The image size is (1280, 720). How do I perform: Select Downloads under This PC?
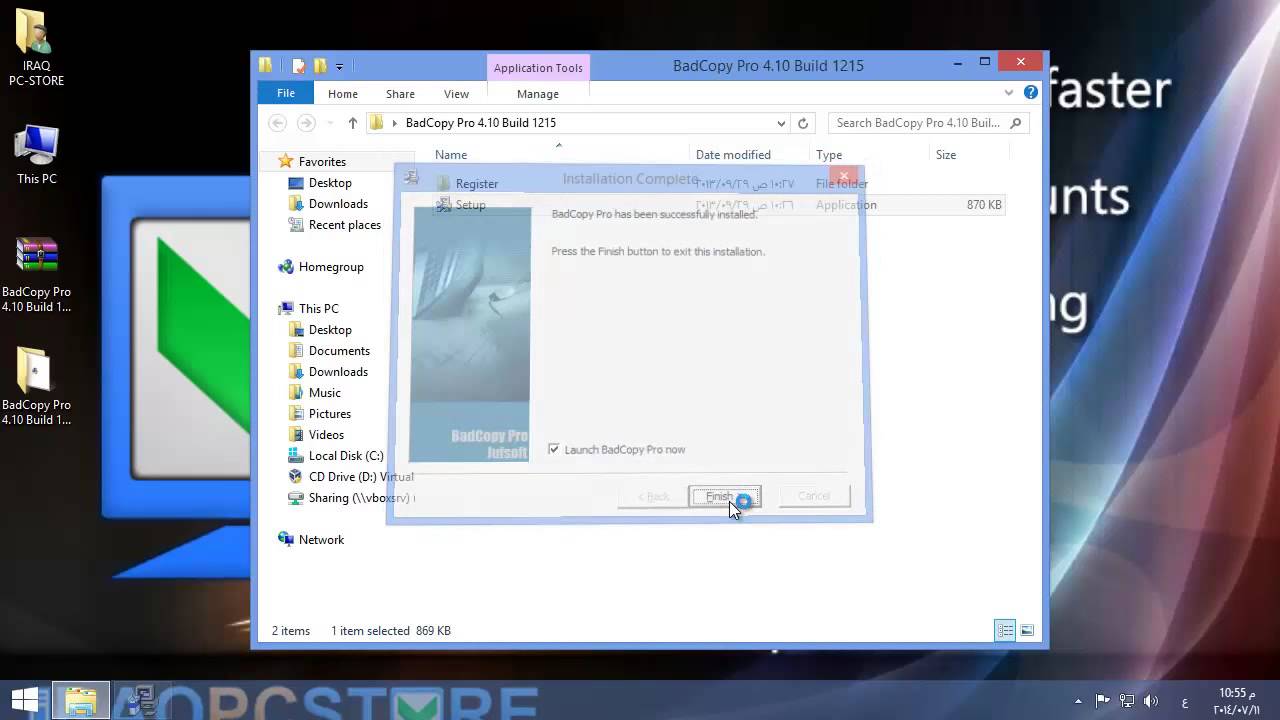tap(338, 372)
